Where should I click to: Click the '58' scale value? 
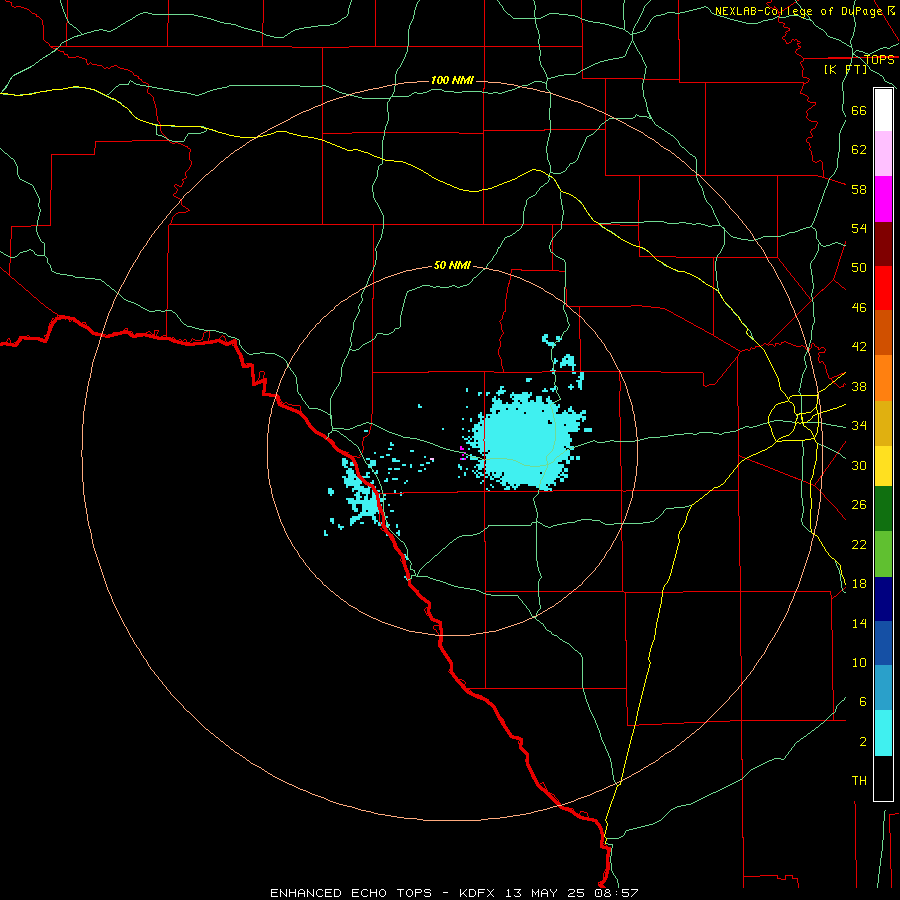(859, 189)
